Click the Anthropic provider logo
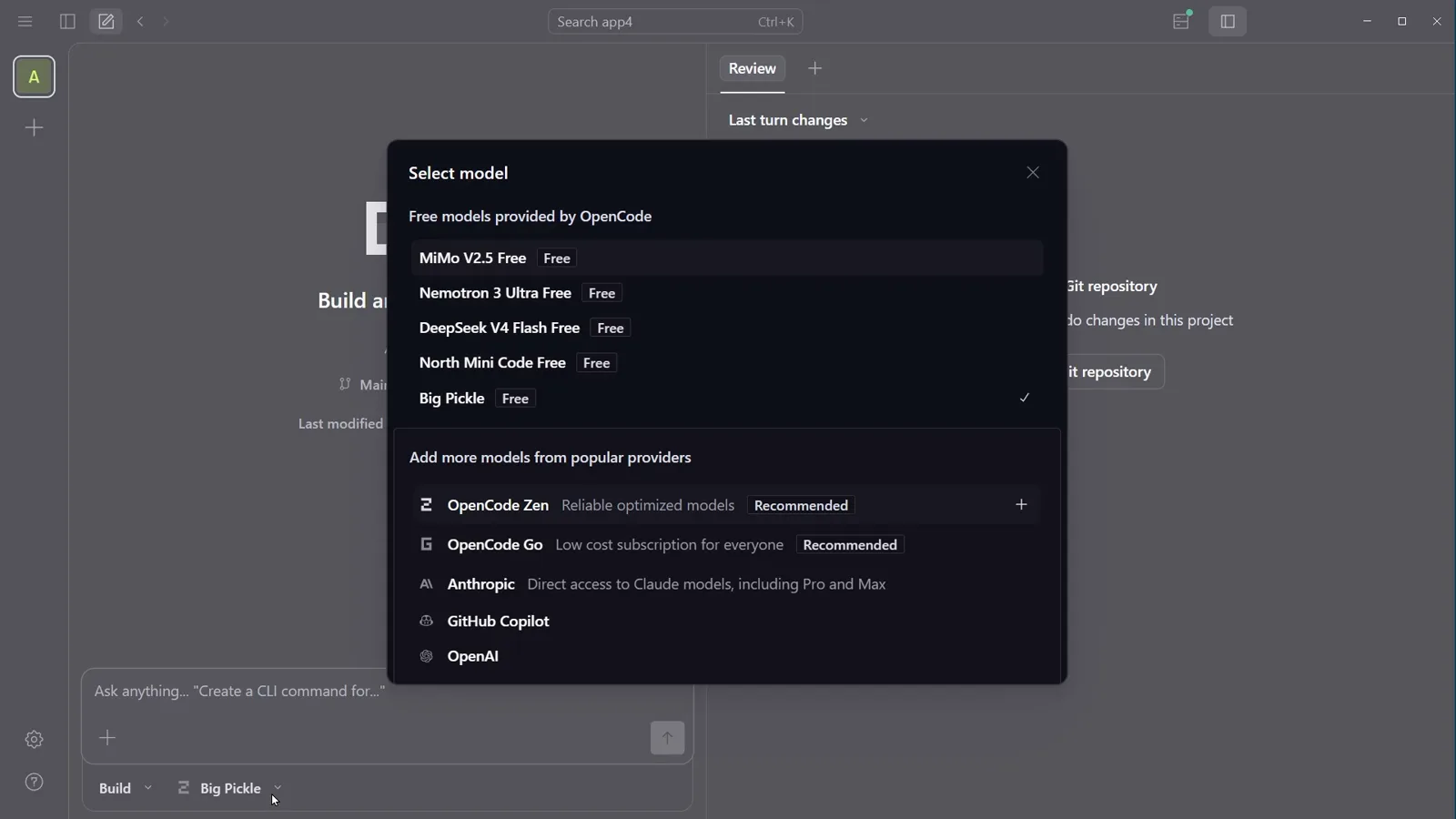The width and height of the screenshot is (1456, 819). point(426,584)
